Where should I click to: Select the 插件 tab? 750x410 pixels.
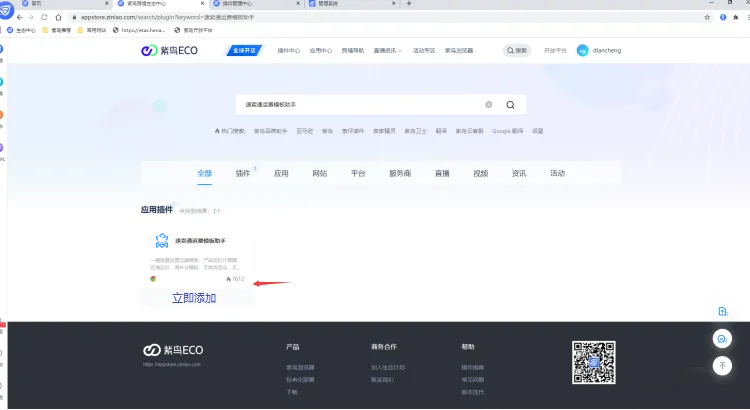243,173
